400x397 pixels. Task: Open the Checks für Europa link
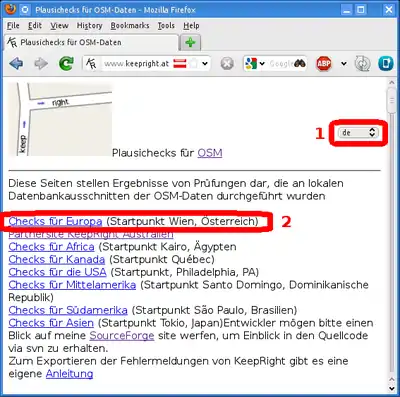[55, 221]
